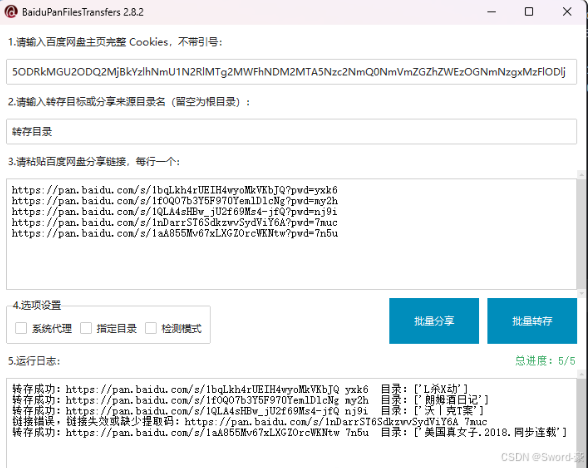Click the BaiduPanFilesTransfers app icon

[11, 12]
